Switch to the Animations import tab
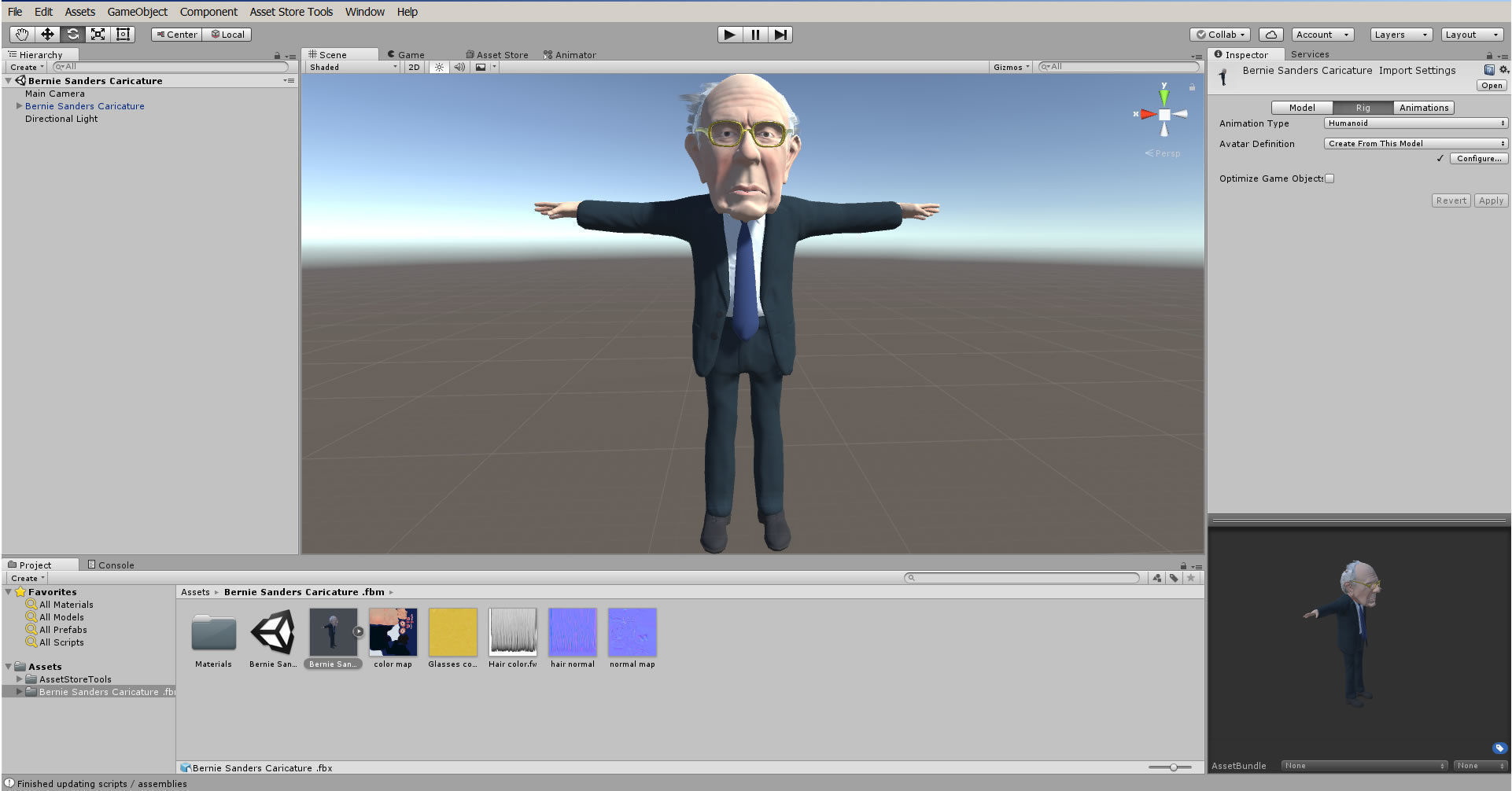The height and width of the screenshot is (791, 1512). 1424,108
